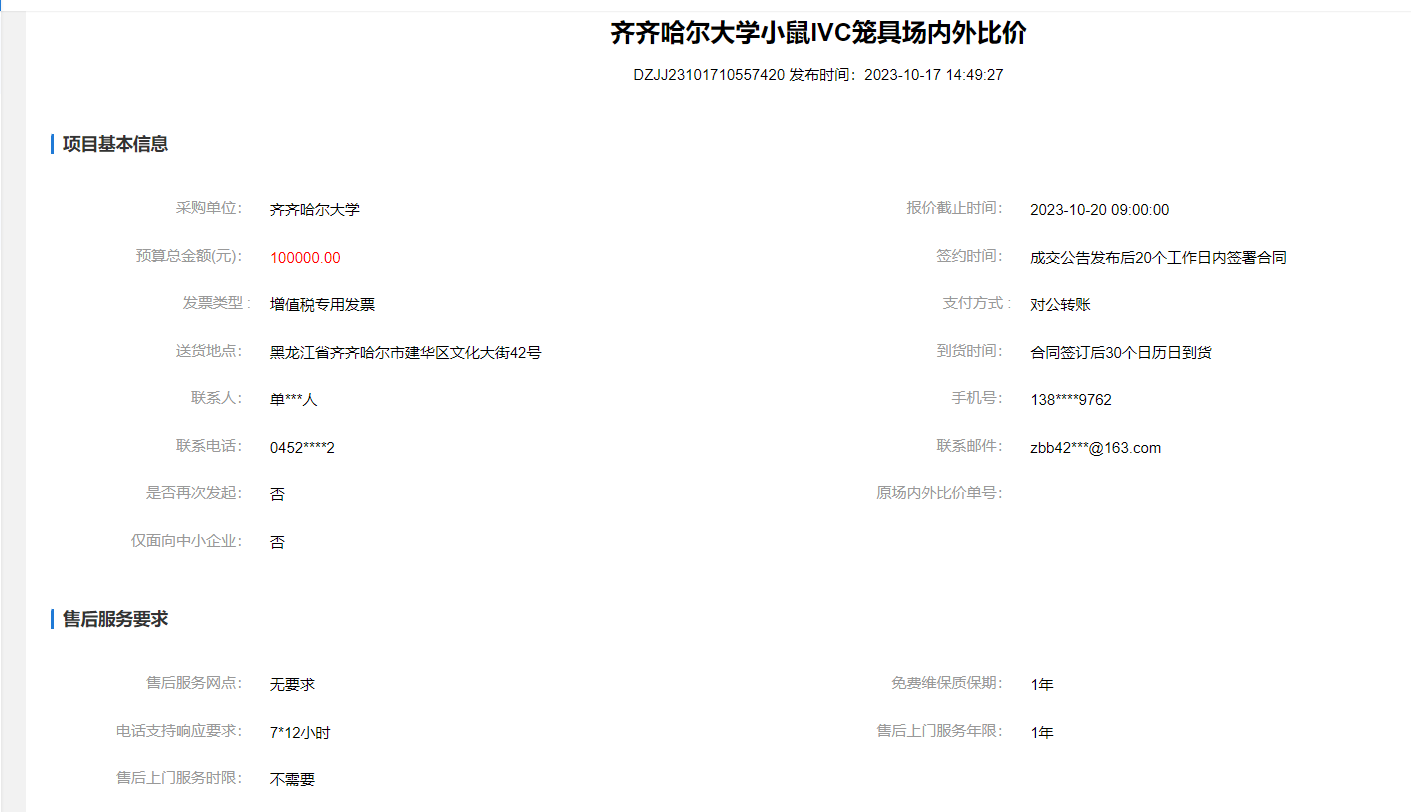Click the 售后服务要求 section heading
The image size is (1411, 812).
click(x=115, y=619)
